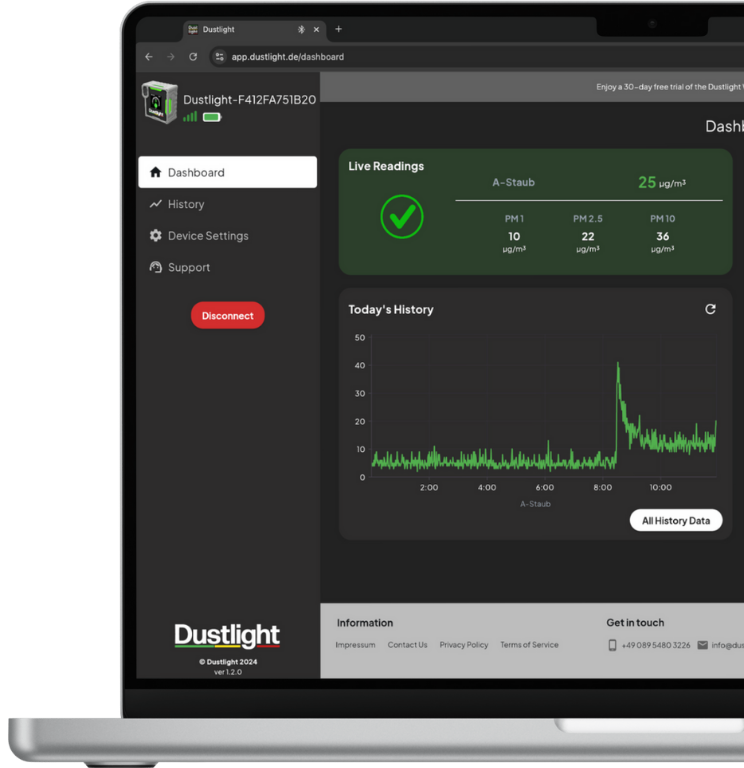Click the browser forward arrow
Viewport: 744px width, 768px height.
[170, 57]
